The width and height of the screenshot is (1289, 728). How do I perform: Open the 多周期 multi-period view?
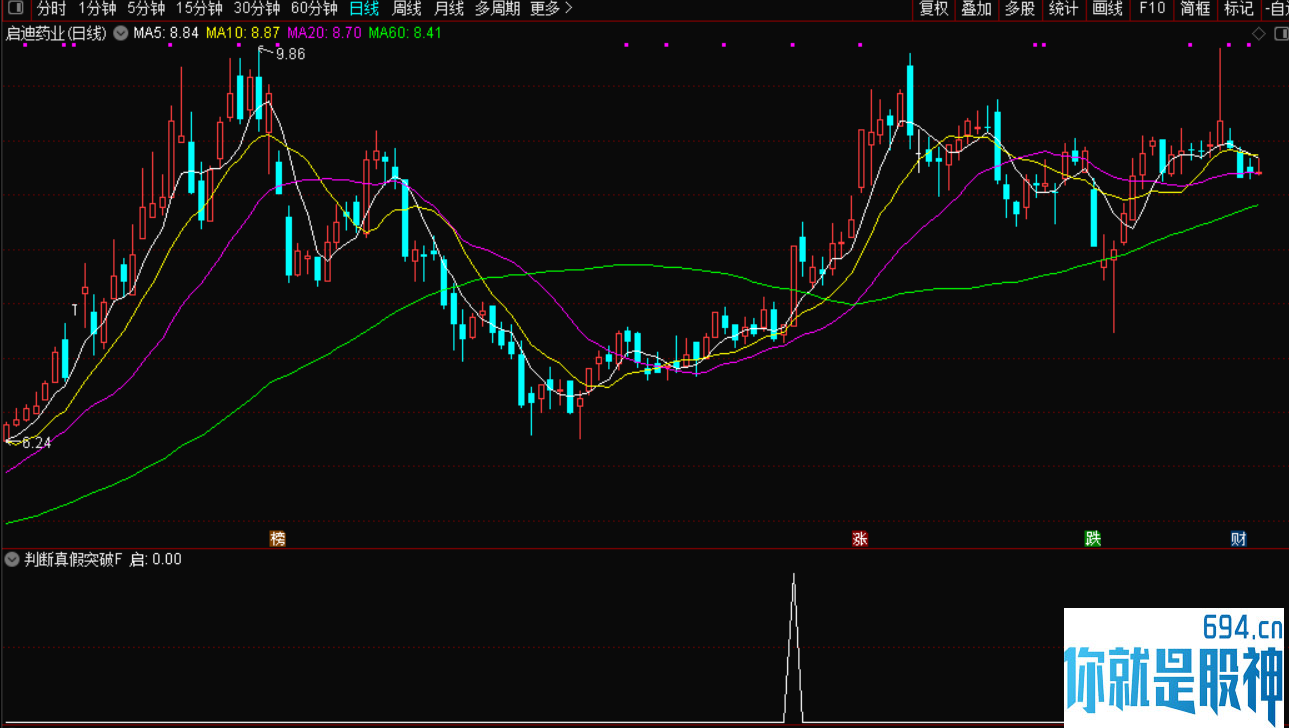pyautogui.click(x=497, y=9)
